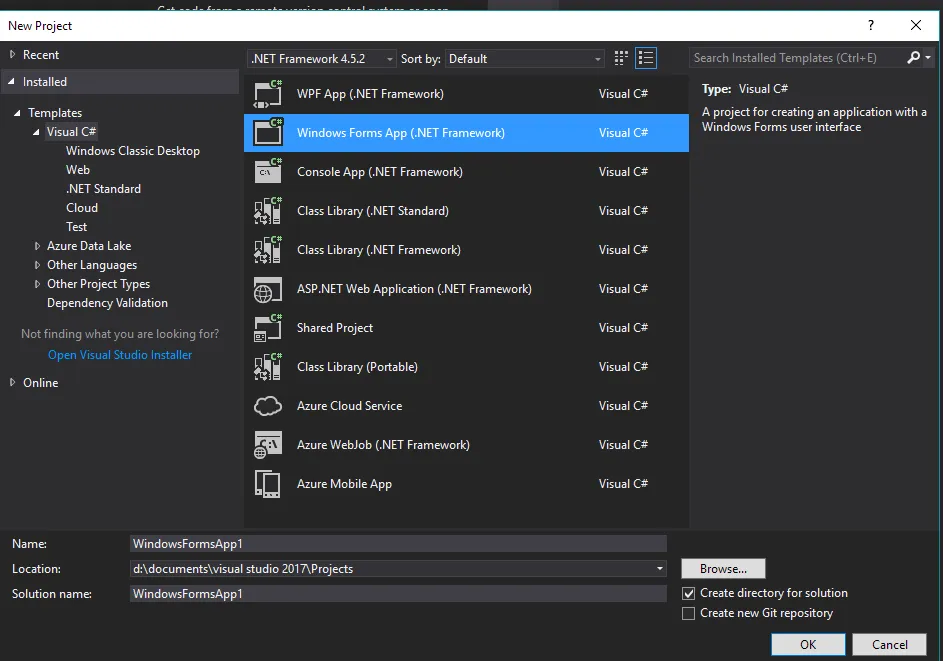Expand the Online section
Viewport: 943px width, 661px height.
(x=12, y=383)
